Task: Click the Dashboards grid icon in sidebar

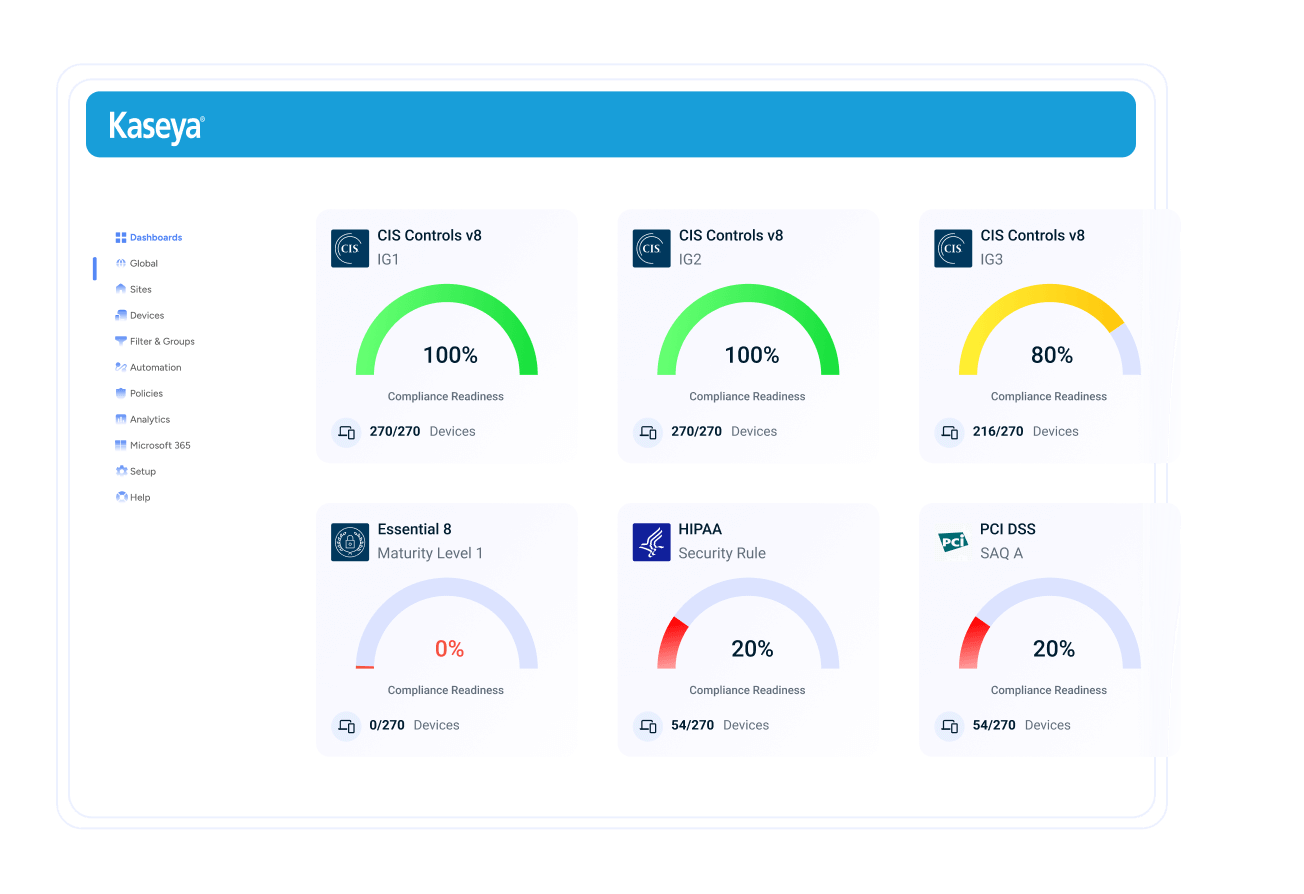Action: pos(121,238)
